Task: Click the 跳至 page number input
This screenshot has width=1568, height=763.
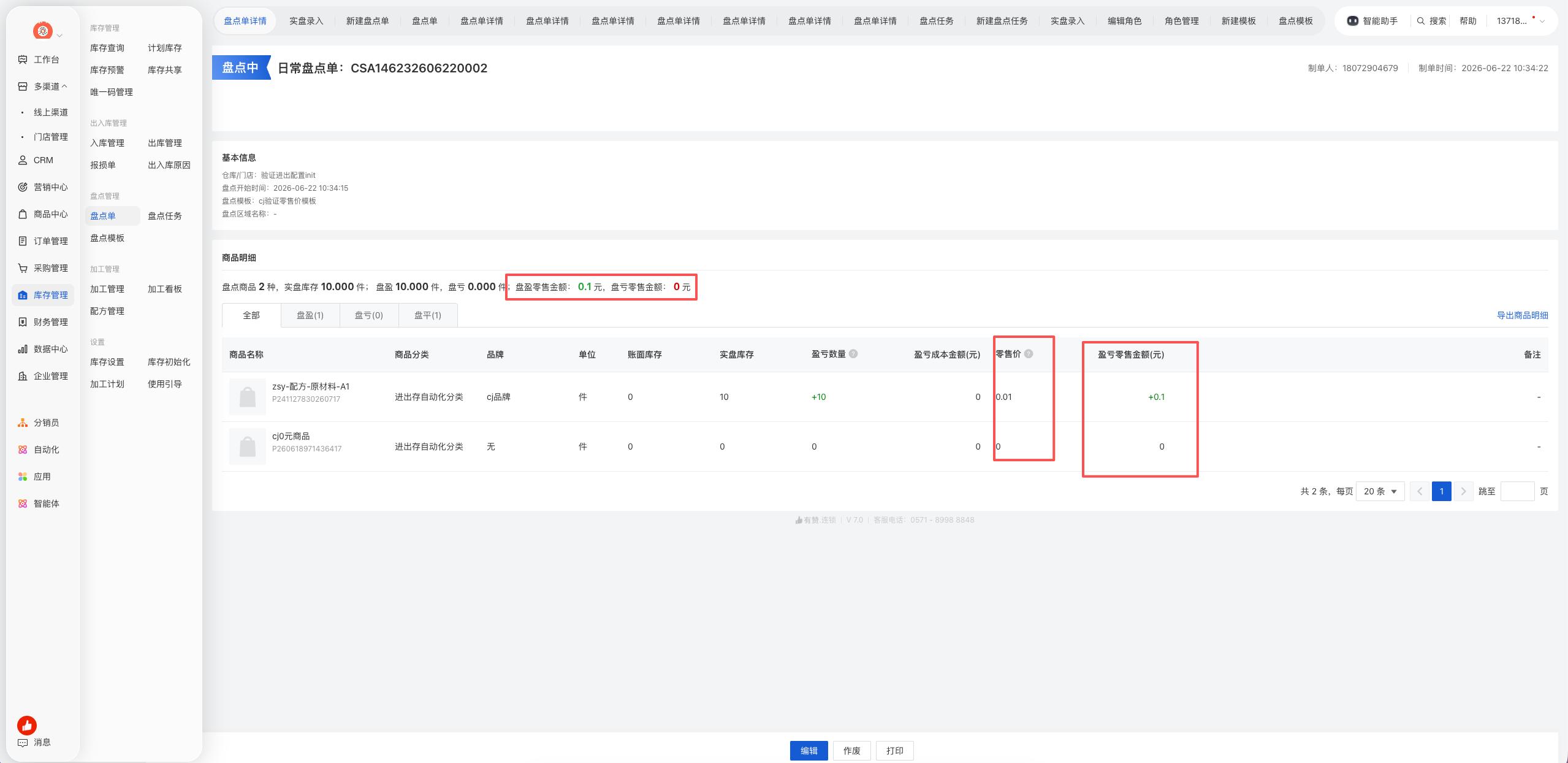Action: 1517,491
